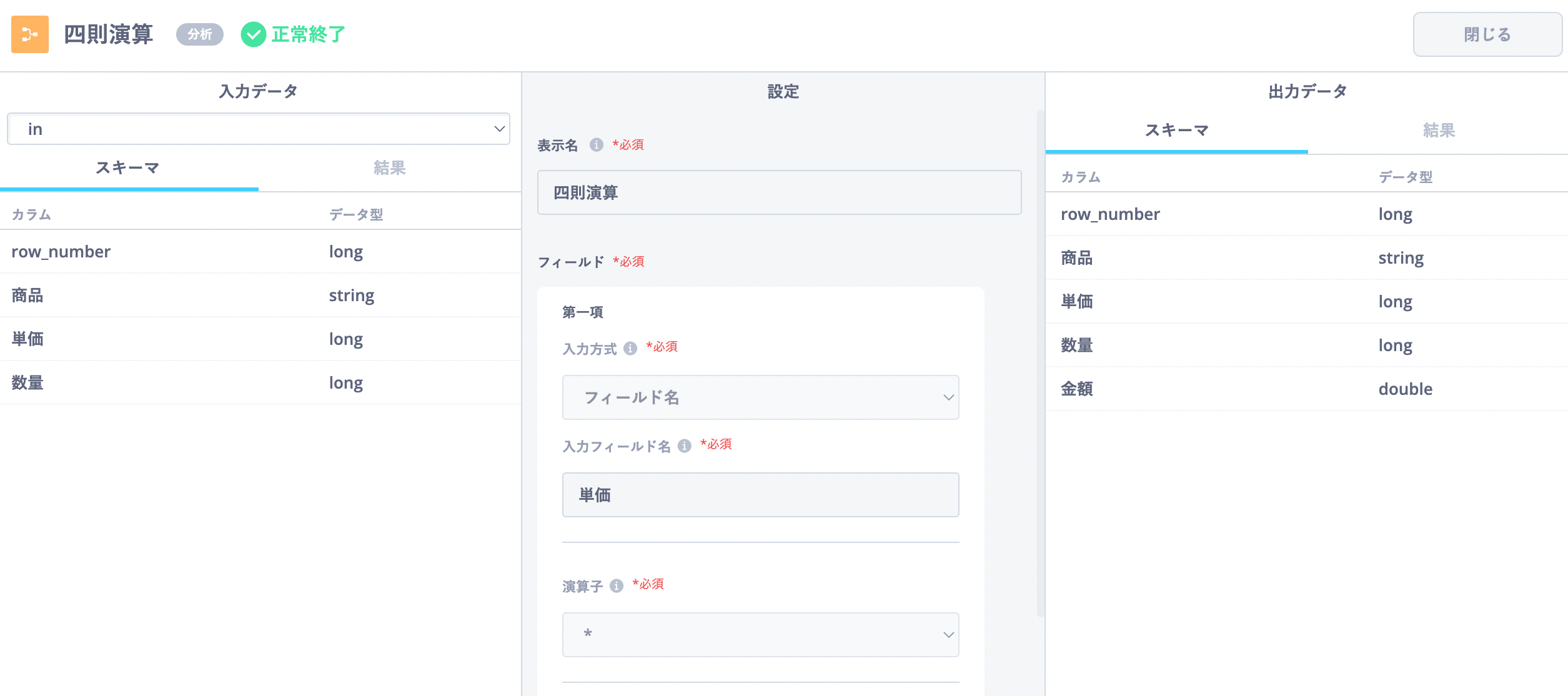
Task: Select 金額 row in output schema
Action: tap(1307, 389)
